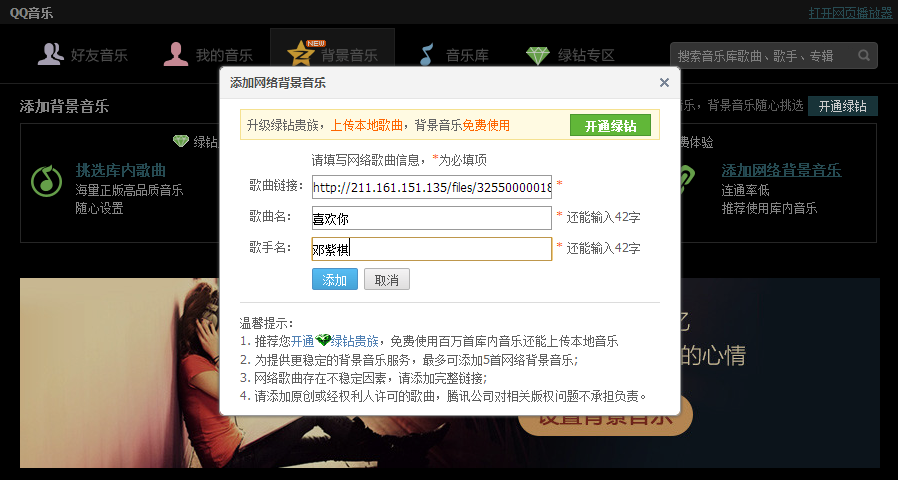
Task: Open 打开网页播放器 link
Action: (x=850, y=13)
